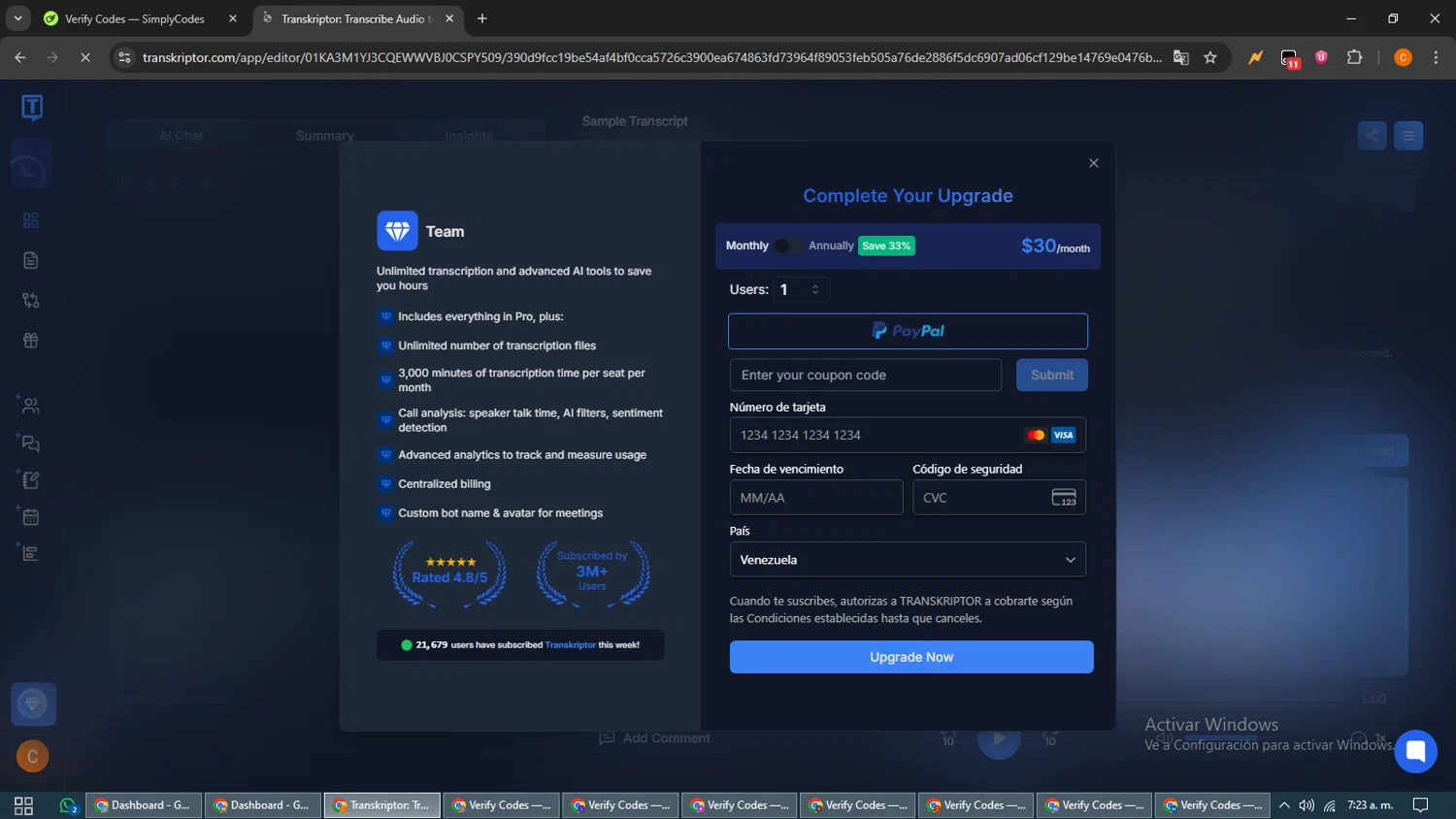Open the files document icon in sidebar

[31, 260]
